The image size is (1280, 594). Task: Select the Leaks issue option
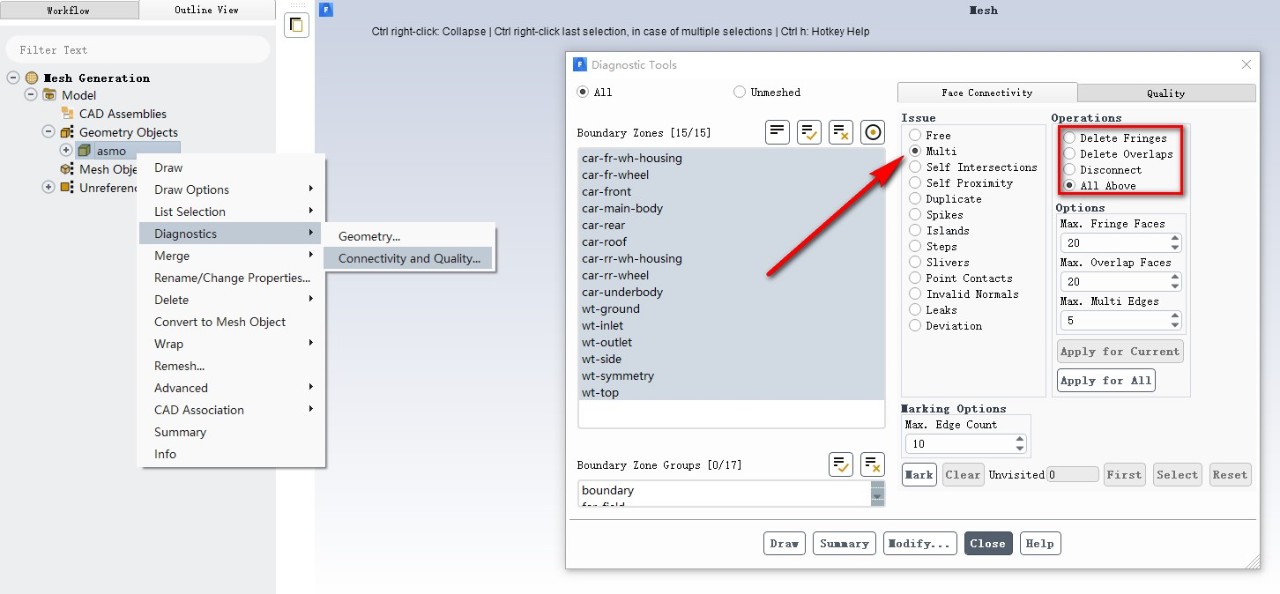coord(915,310)
